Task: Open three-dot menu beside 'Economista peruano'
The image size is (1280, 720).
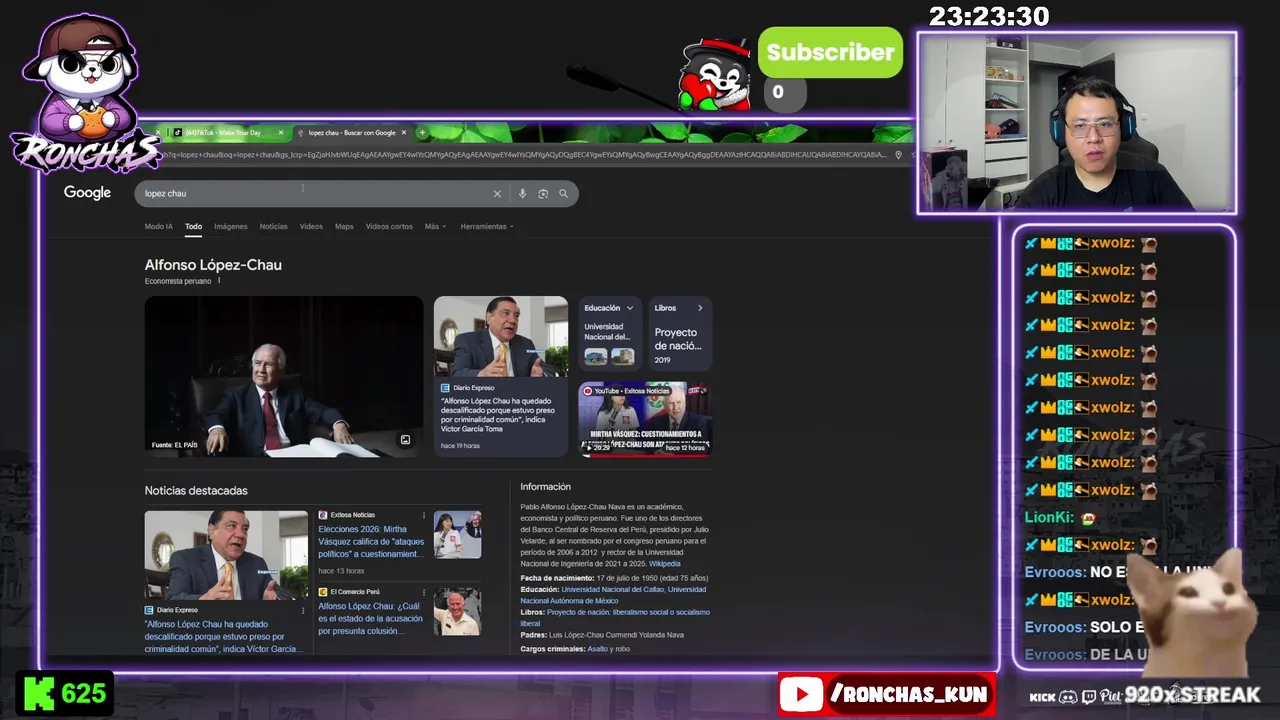Action: pos(219,281)
